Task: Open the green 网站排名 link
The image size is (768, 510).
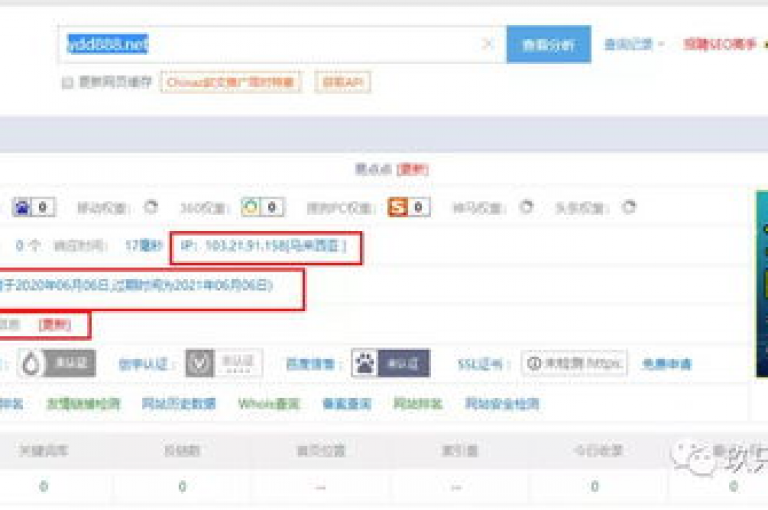Action: click(x=418, y=404)
